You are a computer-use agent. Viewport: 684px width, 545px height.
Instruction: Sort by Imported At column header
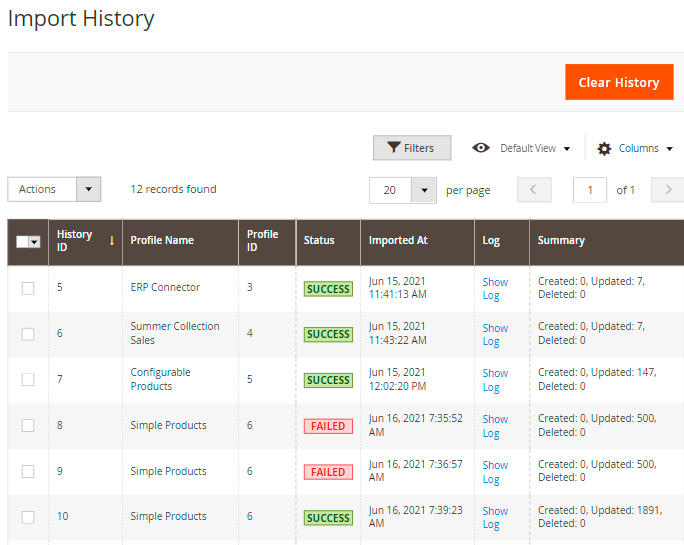coord(398,240)
